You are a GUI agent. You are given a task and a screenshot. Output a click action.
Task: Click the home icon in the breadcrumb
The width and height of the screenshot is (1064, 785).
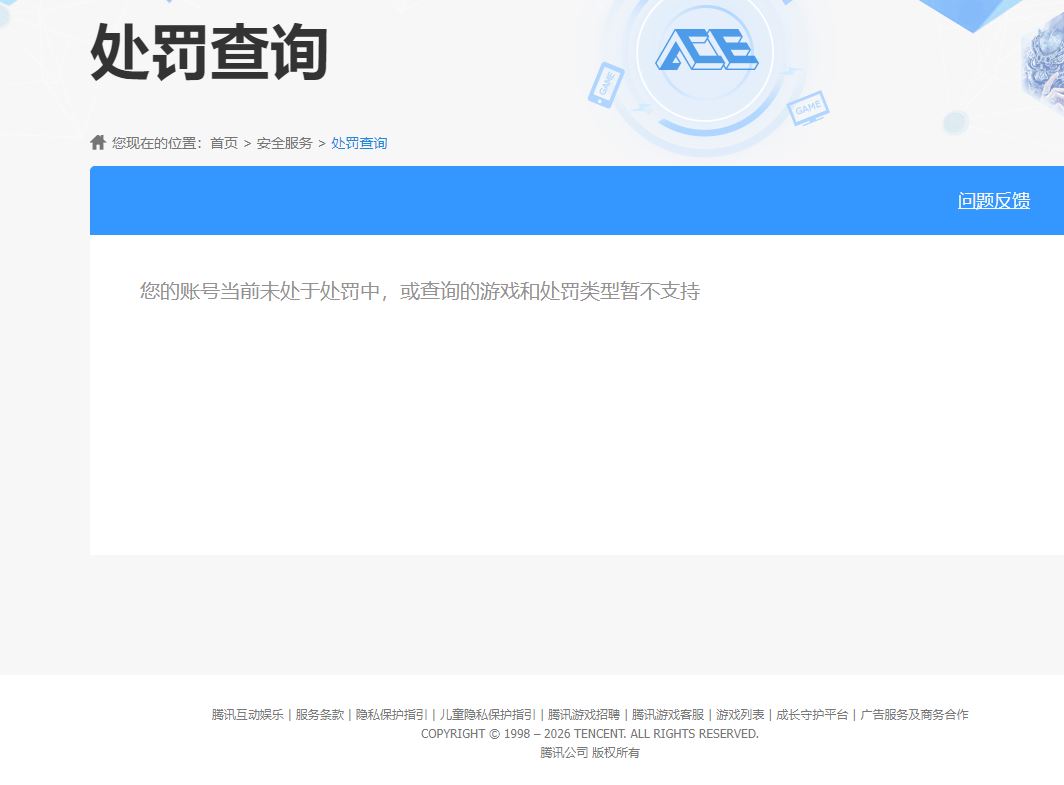pos(97,141)
